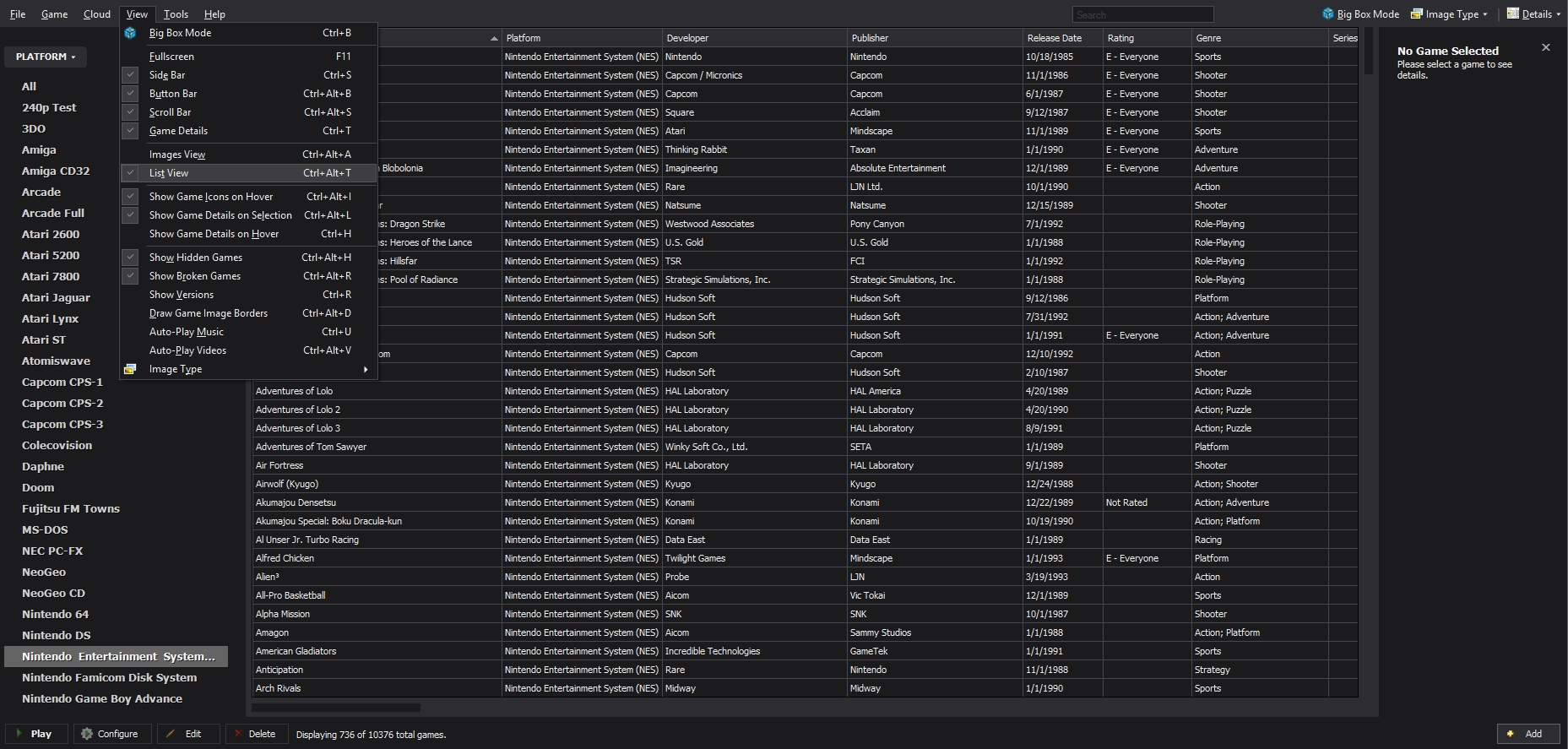Click the Add button

click(x=1528, y=734)
